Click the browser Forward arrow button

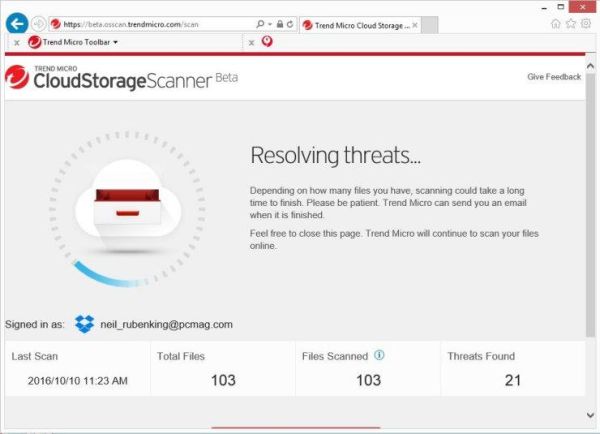point(38,24)
